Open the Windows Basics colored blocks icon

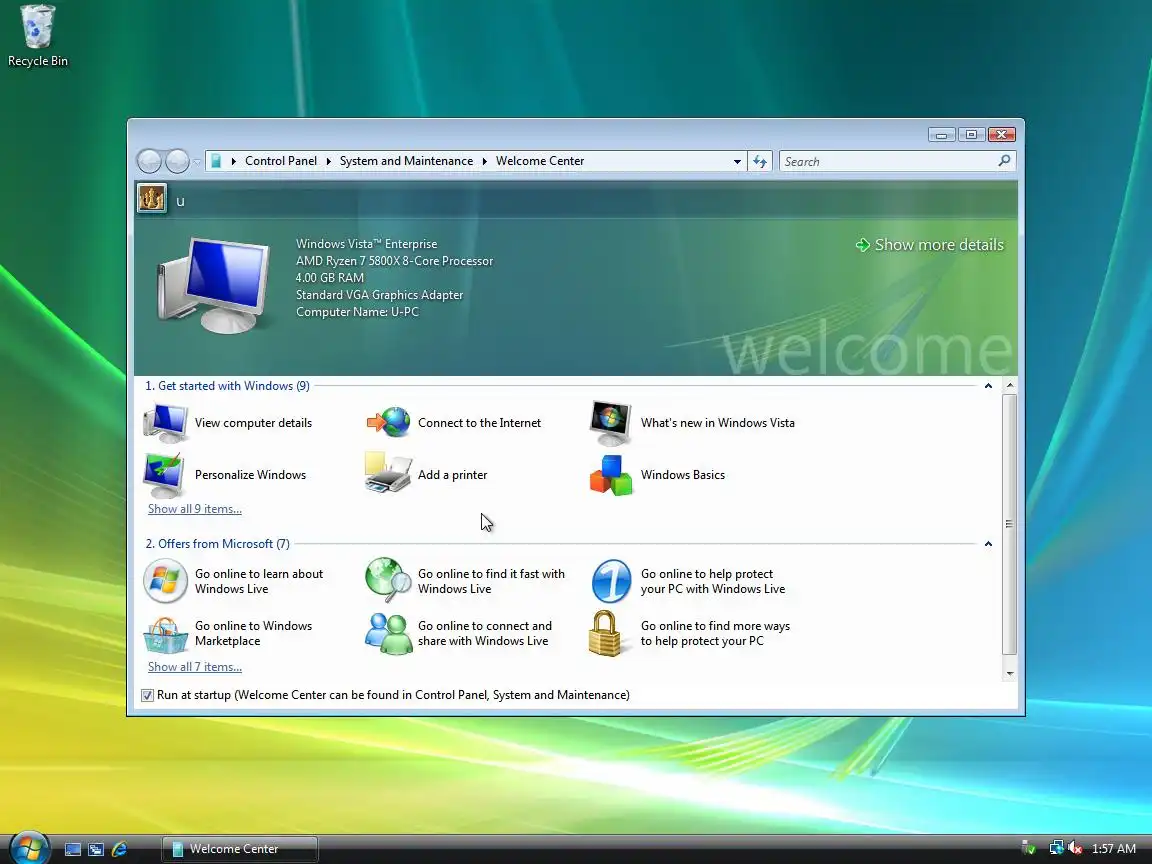611,475
